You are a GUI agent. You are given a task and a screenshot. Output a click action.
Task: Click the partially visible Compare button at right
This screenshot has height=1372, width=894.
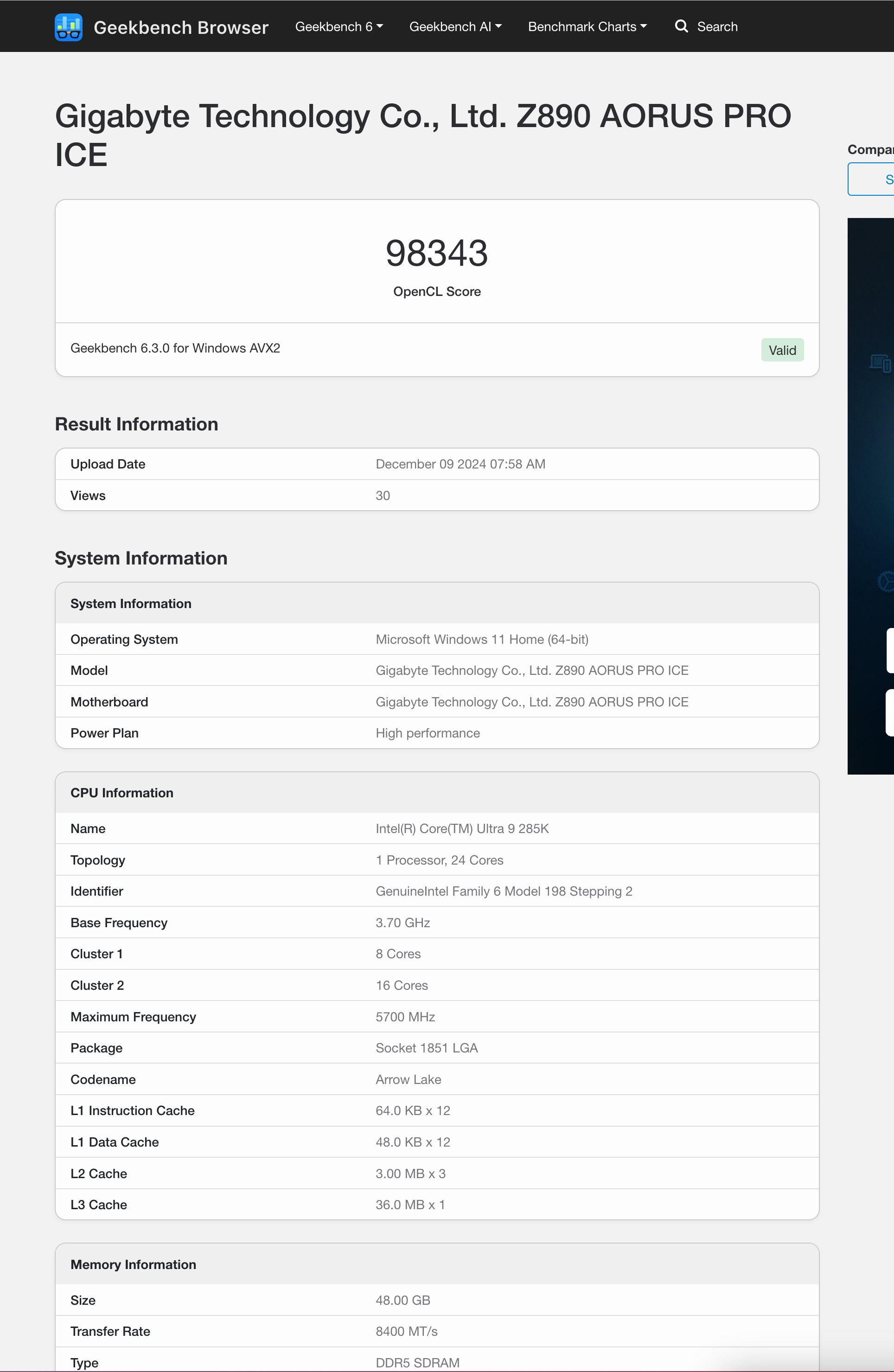871,180
